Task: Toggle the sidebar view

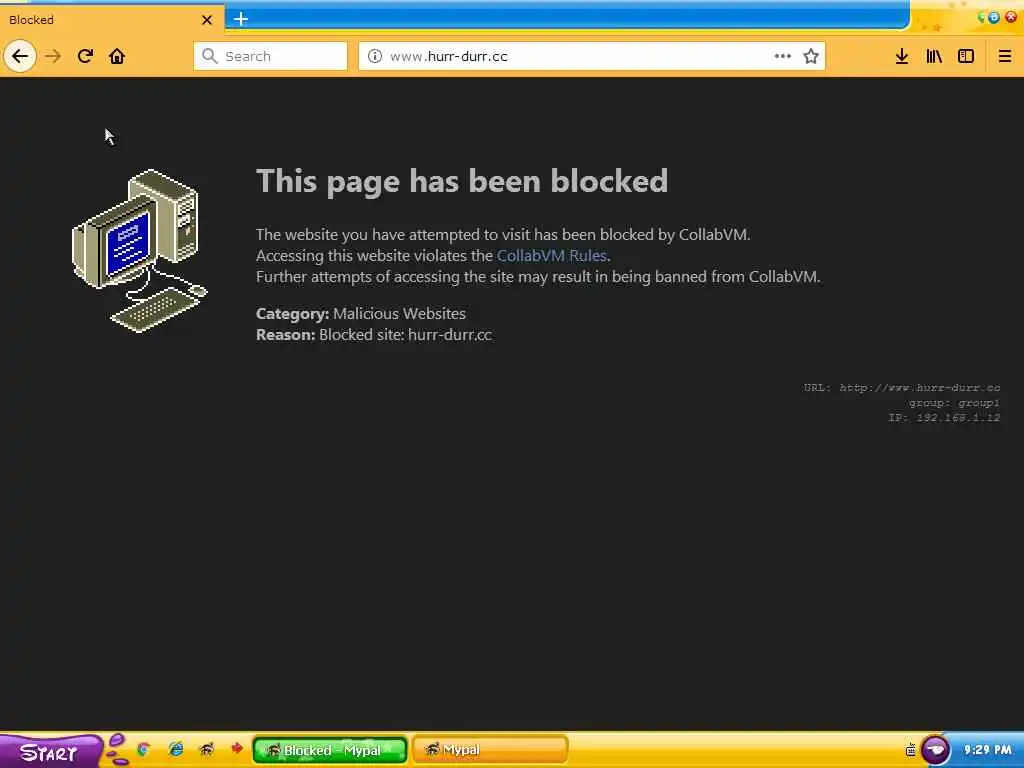Action: point(966,56)
